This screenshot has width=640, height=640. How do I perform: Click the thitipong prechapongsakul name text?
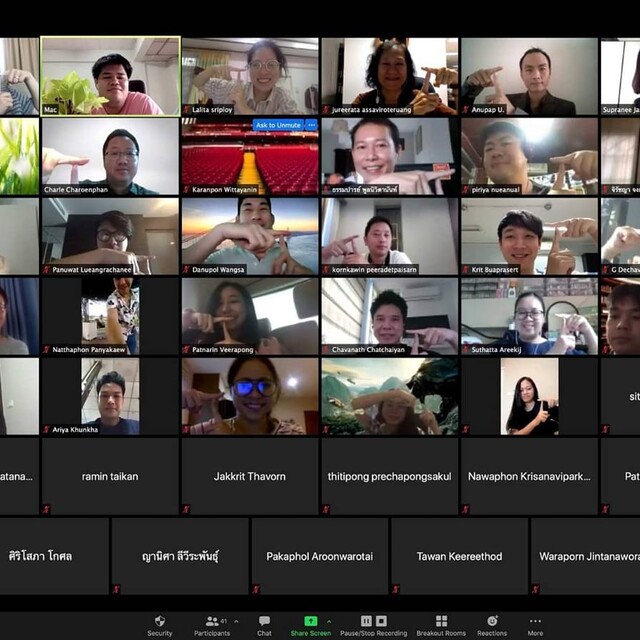point(389,476)
